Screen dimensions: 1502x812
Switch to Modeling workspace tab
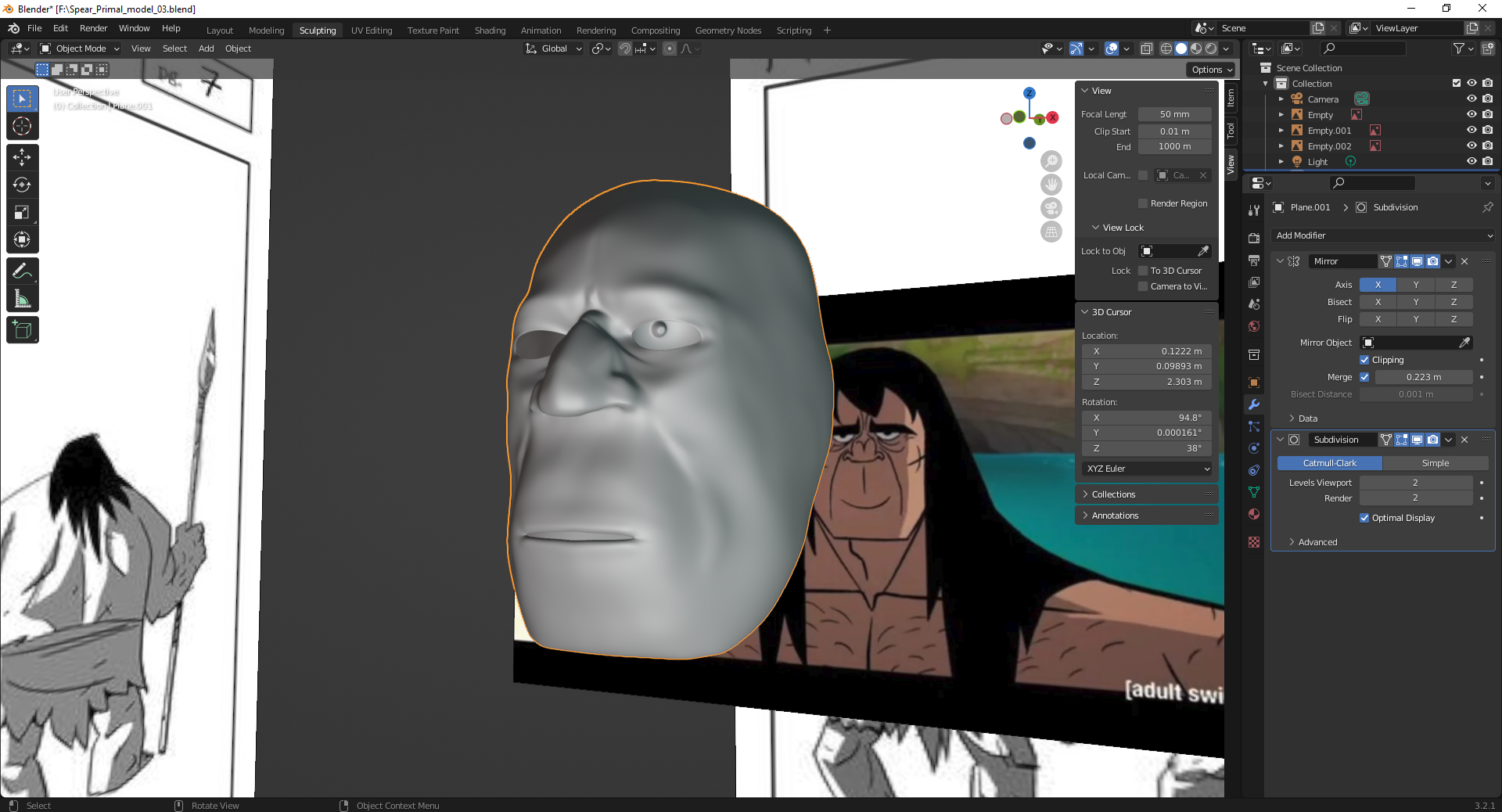[266, 31]
